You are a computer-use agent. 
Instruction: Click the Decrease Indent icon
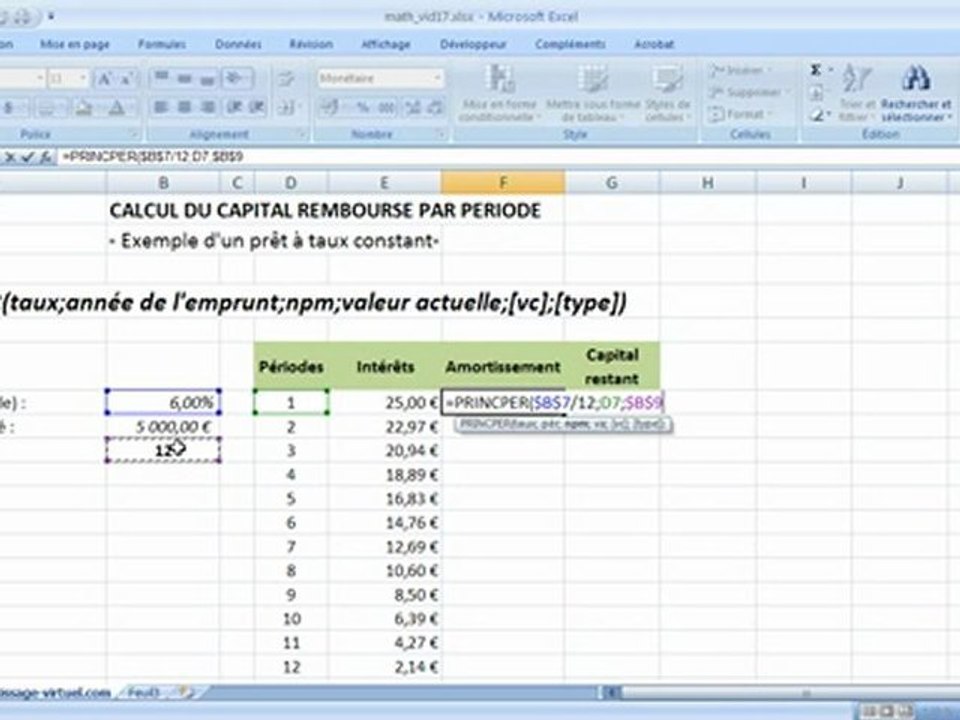tap(235, 107)
